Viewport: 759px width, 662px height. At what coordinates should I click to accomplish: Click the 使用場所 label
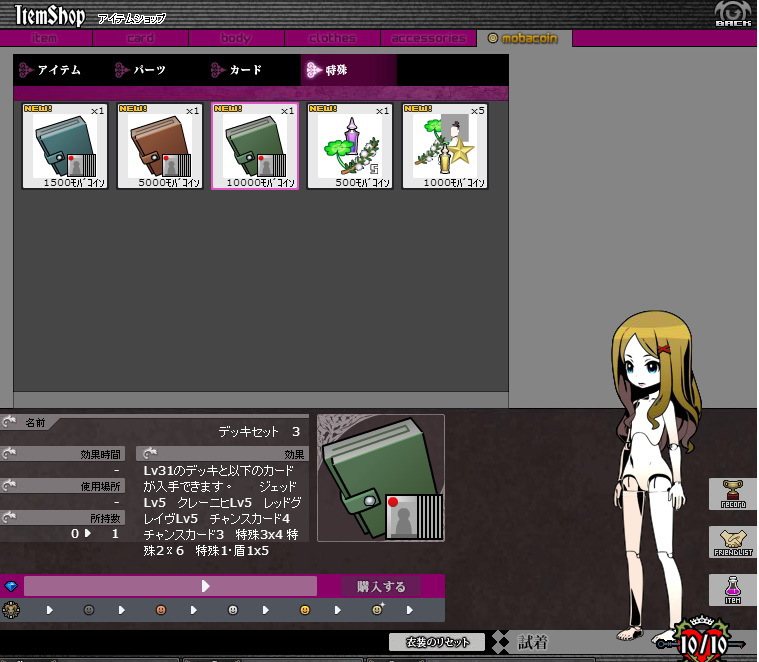point(100,486)
